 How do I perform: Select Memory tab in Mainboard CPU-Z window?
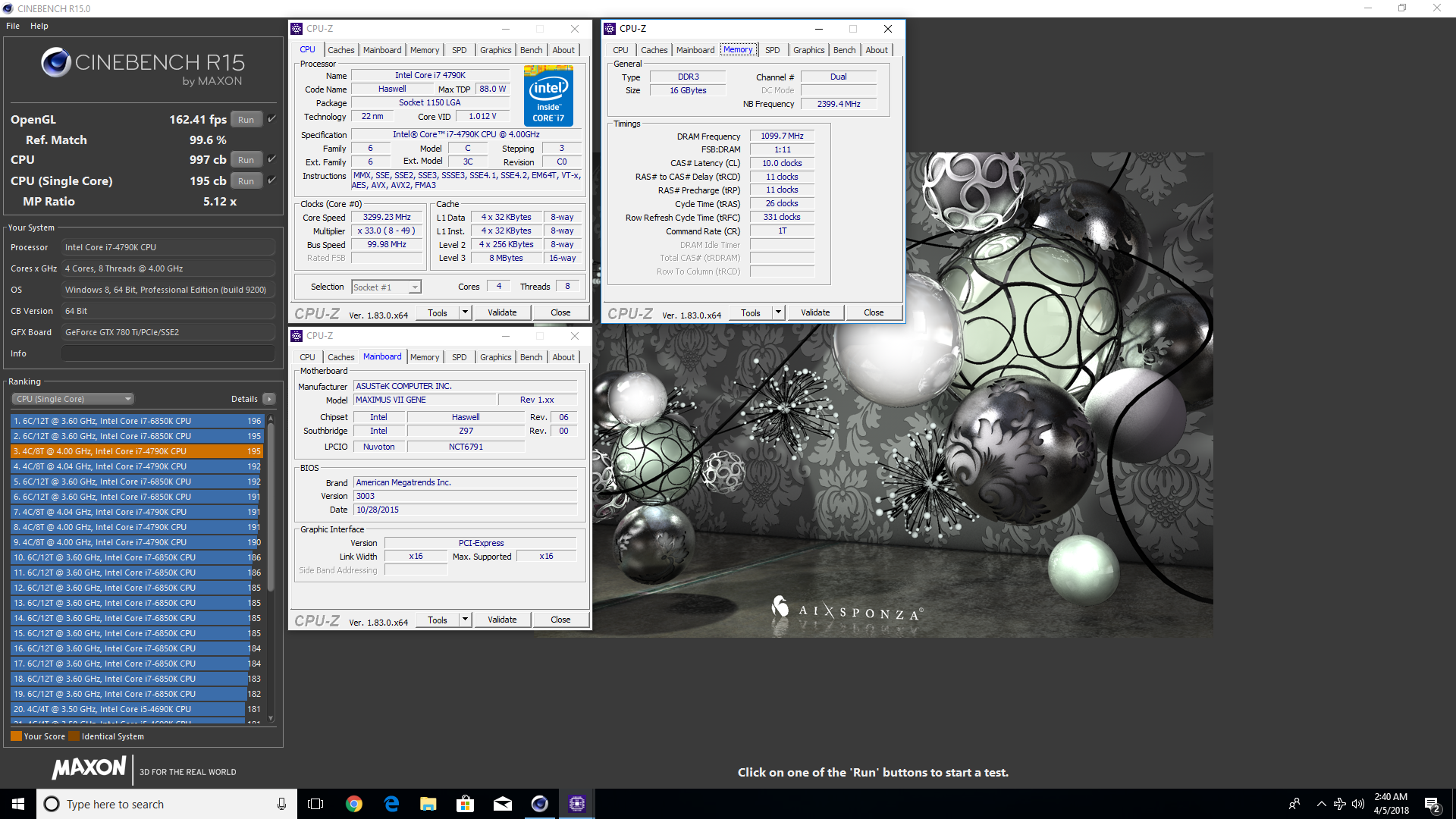(x=425, y=357)
